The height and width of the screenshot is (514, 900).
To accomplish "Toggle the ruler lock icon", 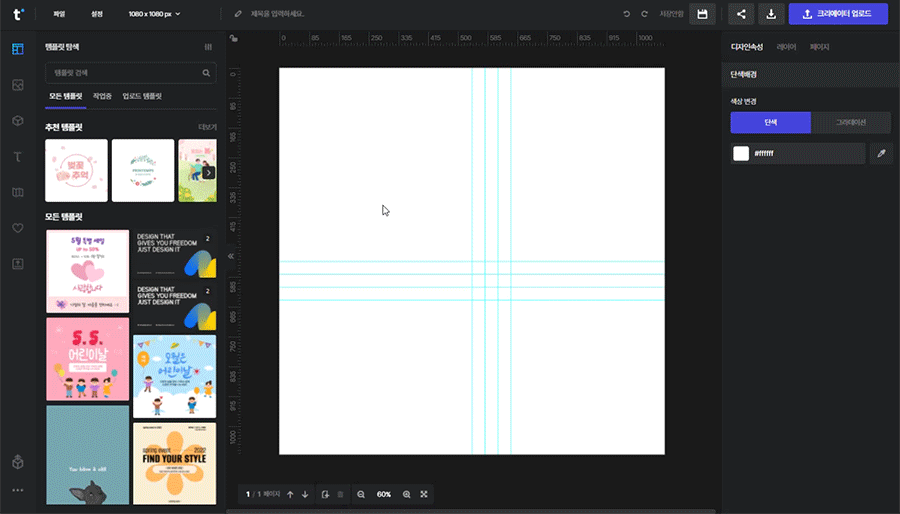I will (233, 39).
